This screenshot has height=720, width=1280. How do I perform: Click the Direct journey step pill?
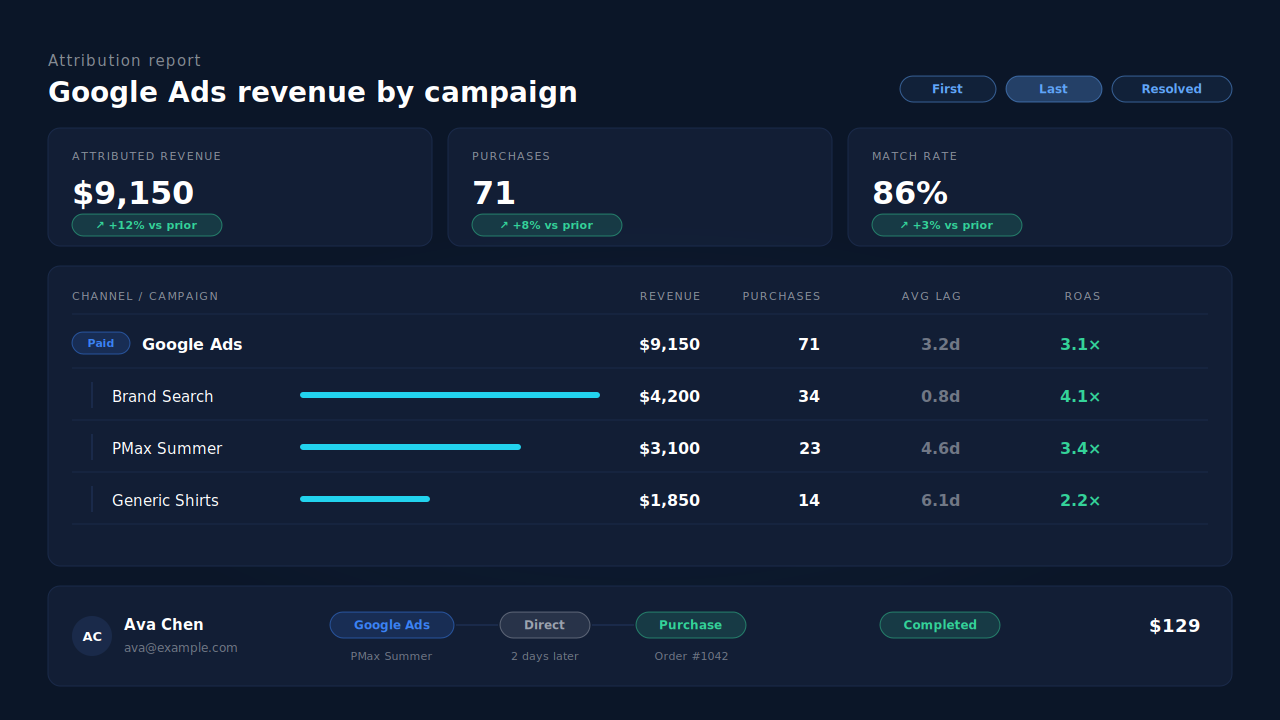click(x=545, y=625)
